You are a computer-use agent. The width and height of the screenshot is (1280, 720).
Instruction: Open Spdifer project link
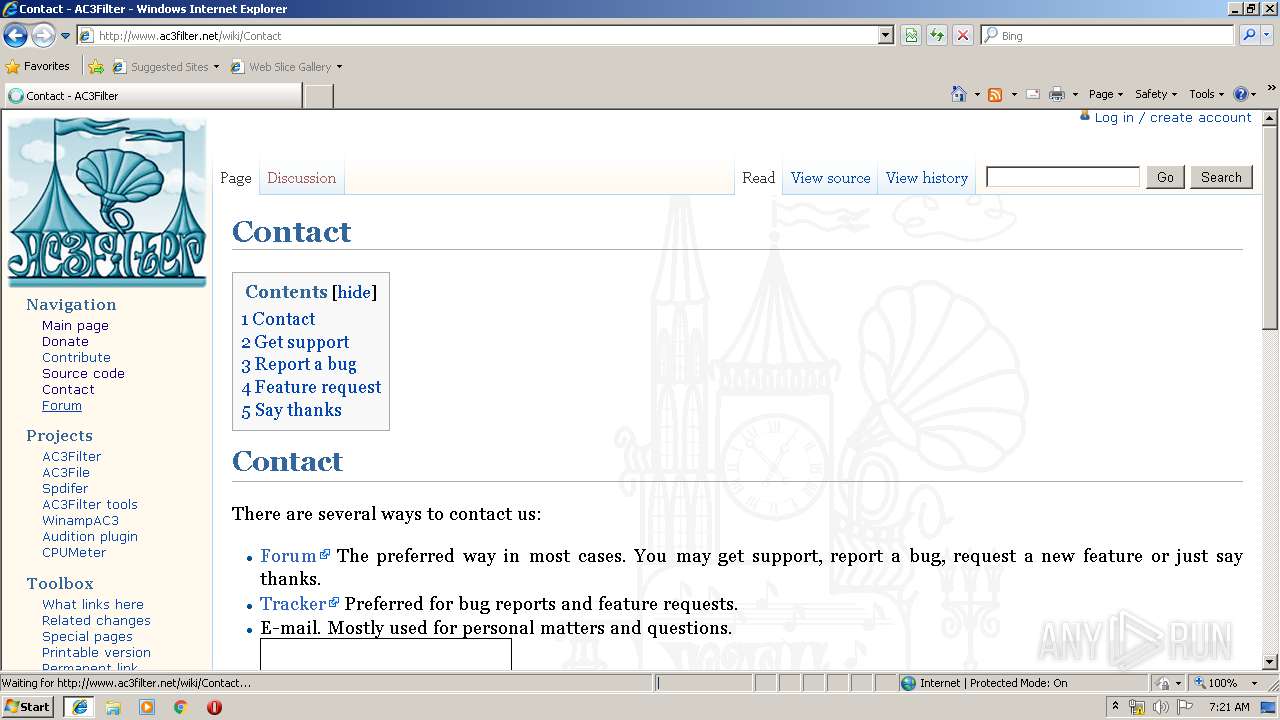[x=65, y=488]
